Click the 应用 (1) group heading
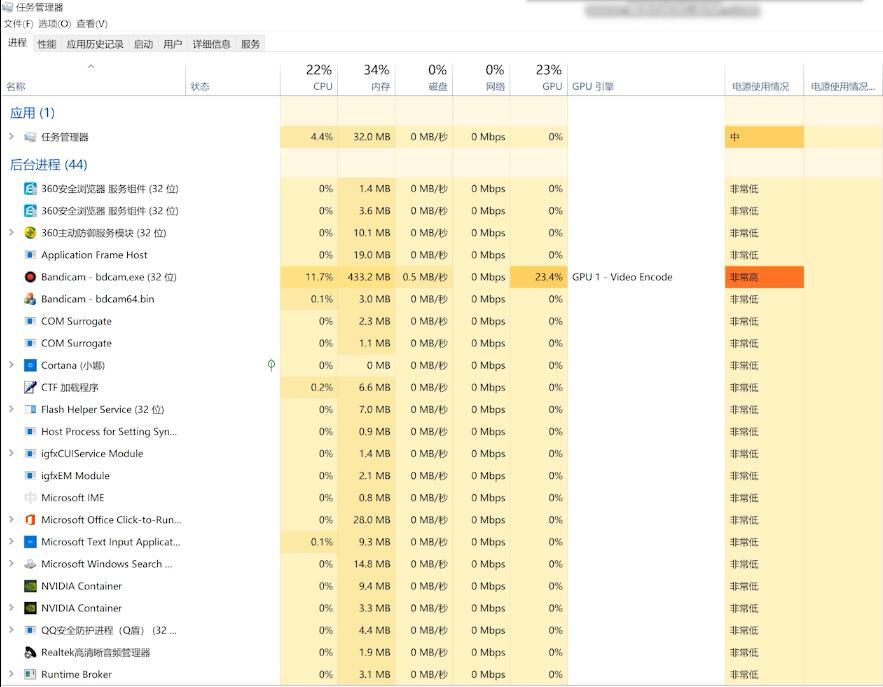The width and height of the screenshot is (883, 687). click(x=32, y=113)
